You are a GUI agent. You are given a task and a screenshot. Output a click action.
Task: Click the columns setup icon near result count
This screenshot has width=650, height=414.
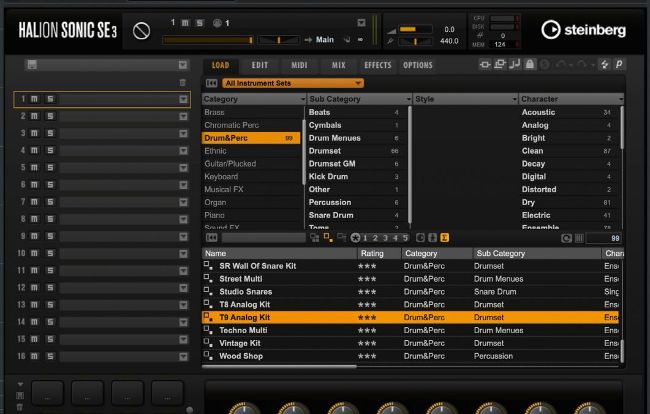click(x=580, y=238)
